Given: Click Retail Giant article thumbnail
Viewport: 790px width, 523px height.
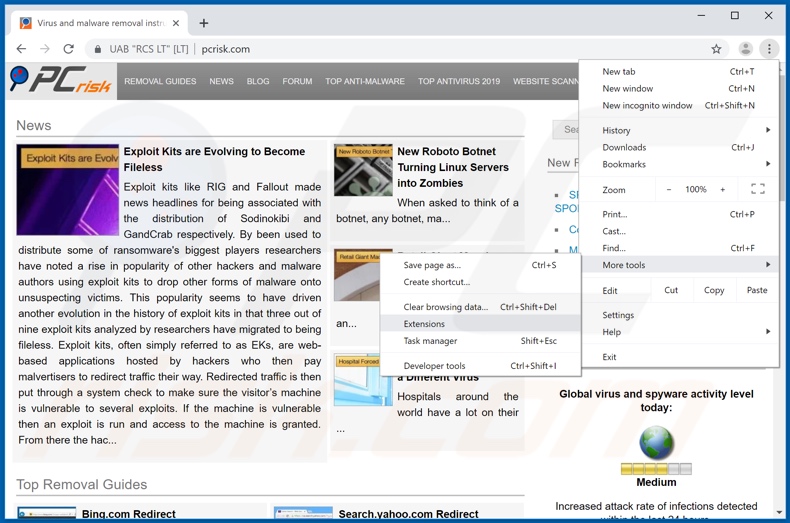Looking at the screenshot, I should click(357, 275).
